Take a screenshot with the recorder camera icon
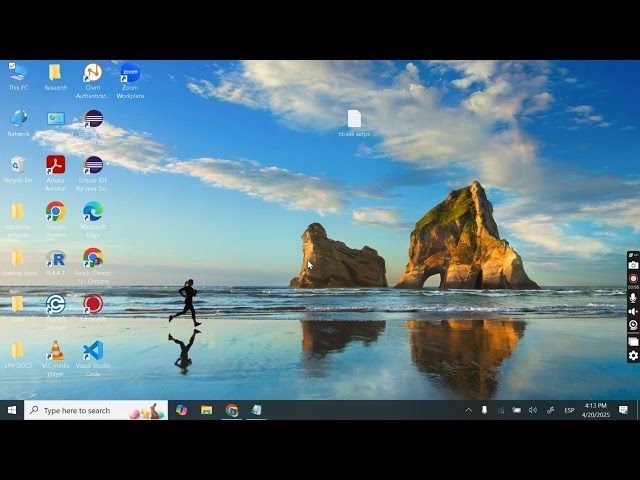This screenshot has height=480, width=640. point(633,265)
